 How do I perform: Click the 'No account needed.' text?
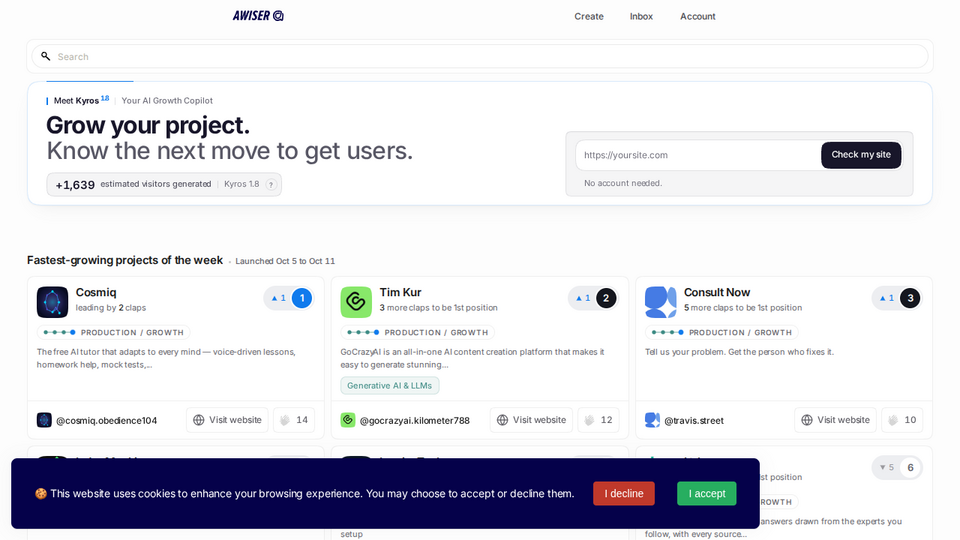623,183
